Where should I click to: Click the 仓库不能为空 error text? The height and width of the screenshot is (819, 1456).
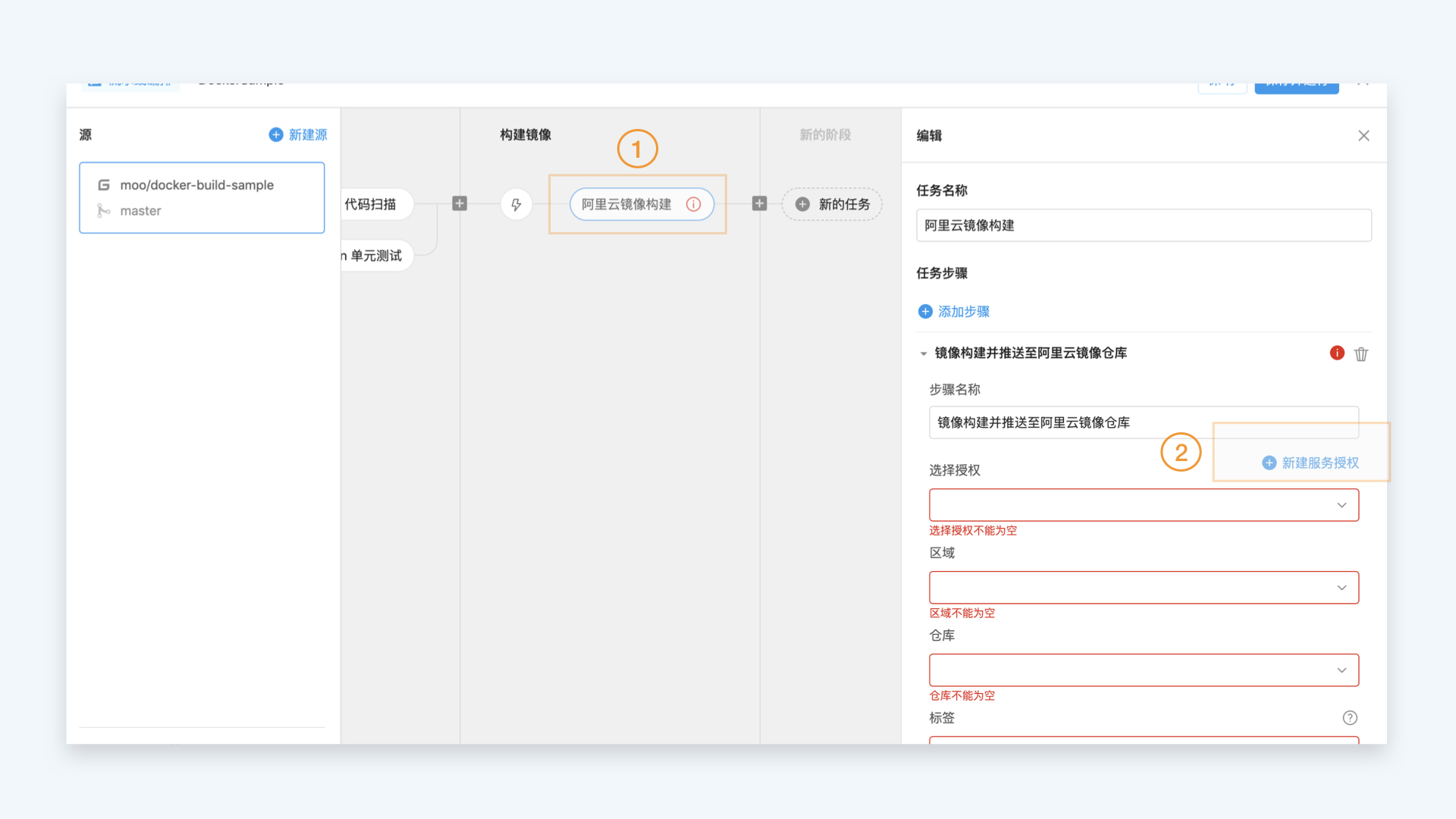pyautogui.click(x=962, y=696)
